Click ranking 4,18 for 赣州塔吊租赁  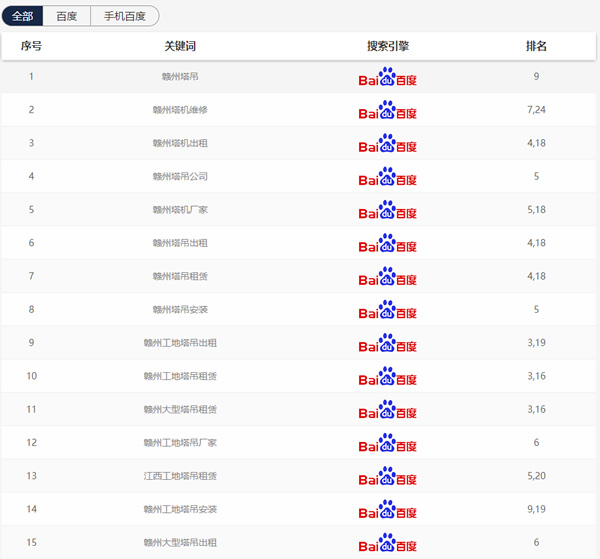(536, 276)
